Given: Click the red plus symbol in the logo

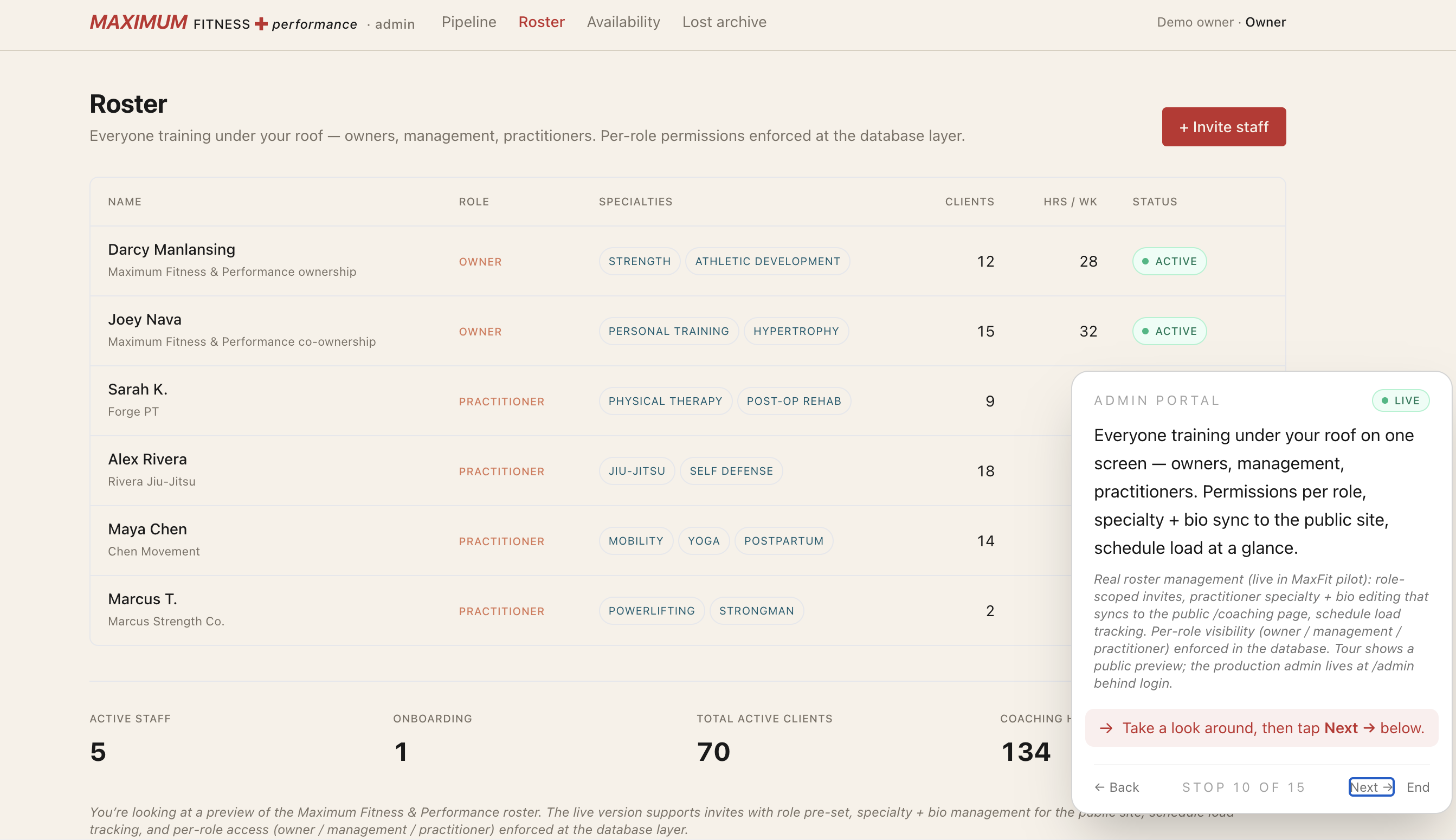Looking at the screenshot, I should (x=261, y=23).
